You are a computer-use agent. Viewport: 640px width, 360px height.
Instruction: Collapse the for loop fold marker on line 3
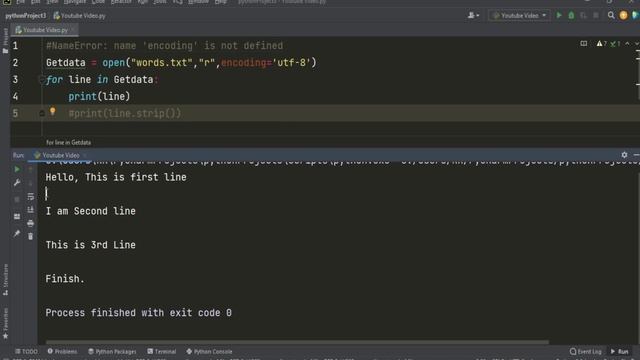pos(41,79)
